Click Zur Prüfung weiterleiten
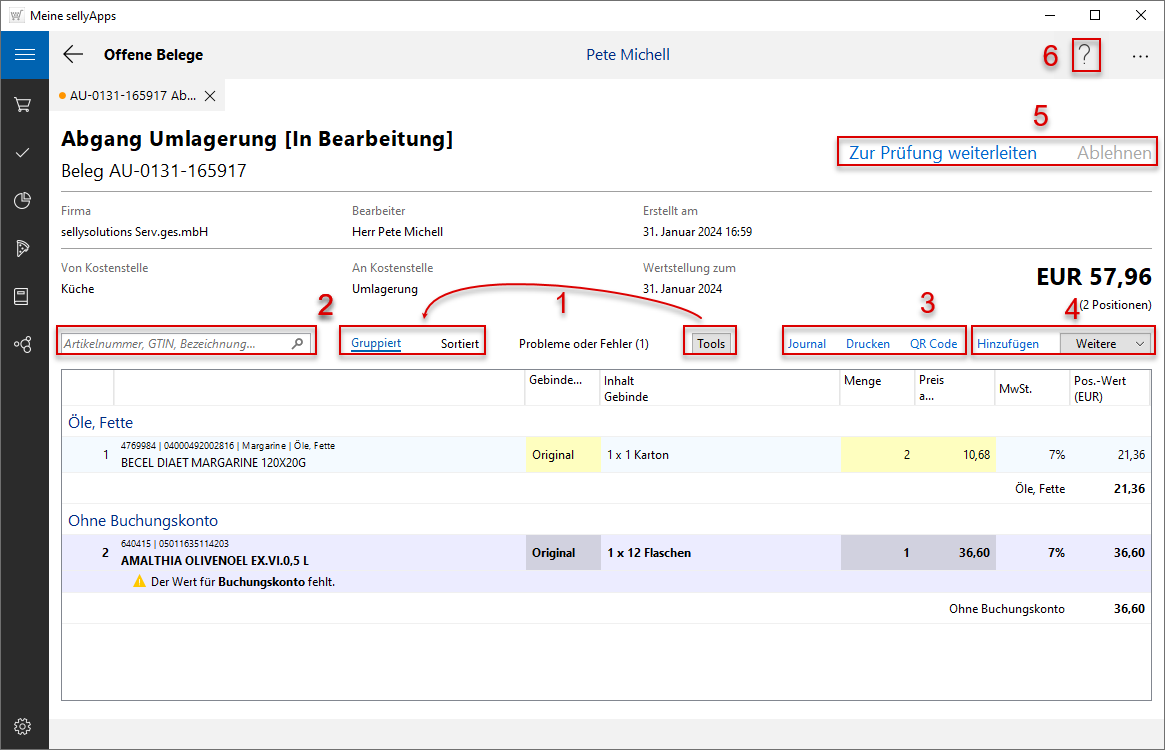Viewport: 1165px width, 750px height. [942, 153]
